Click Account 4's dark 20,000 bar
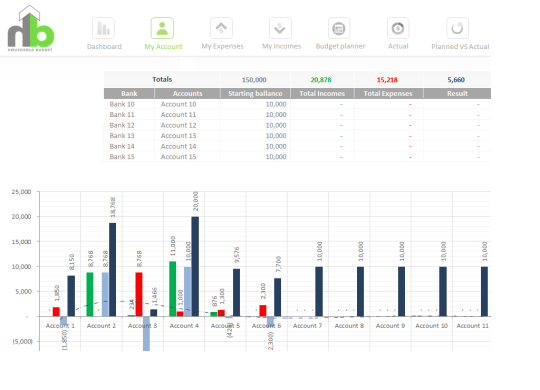Screen dimensions: 540x390 [x=195, y=266]
